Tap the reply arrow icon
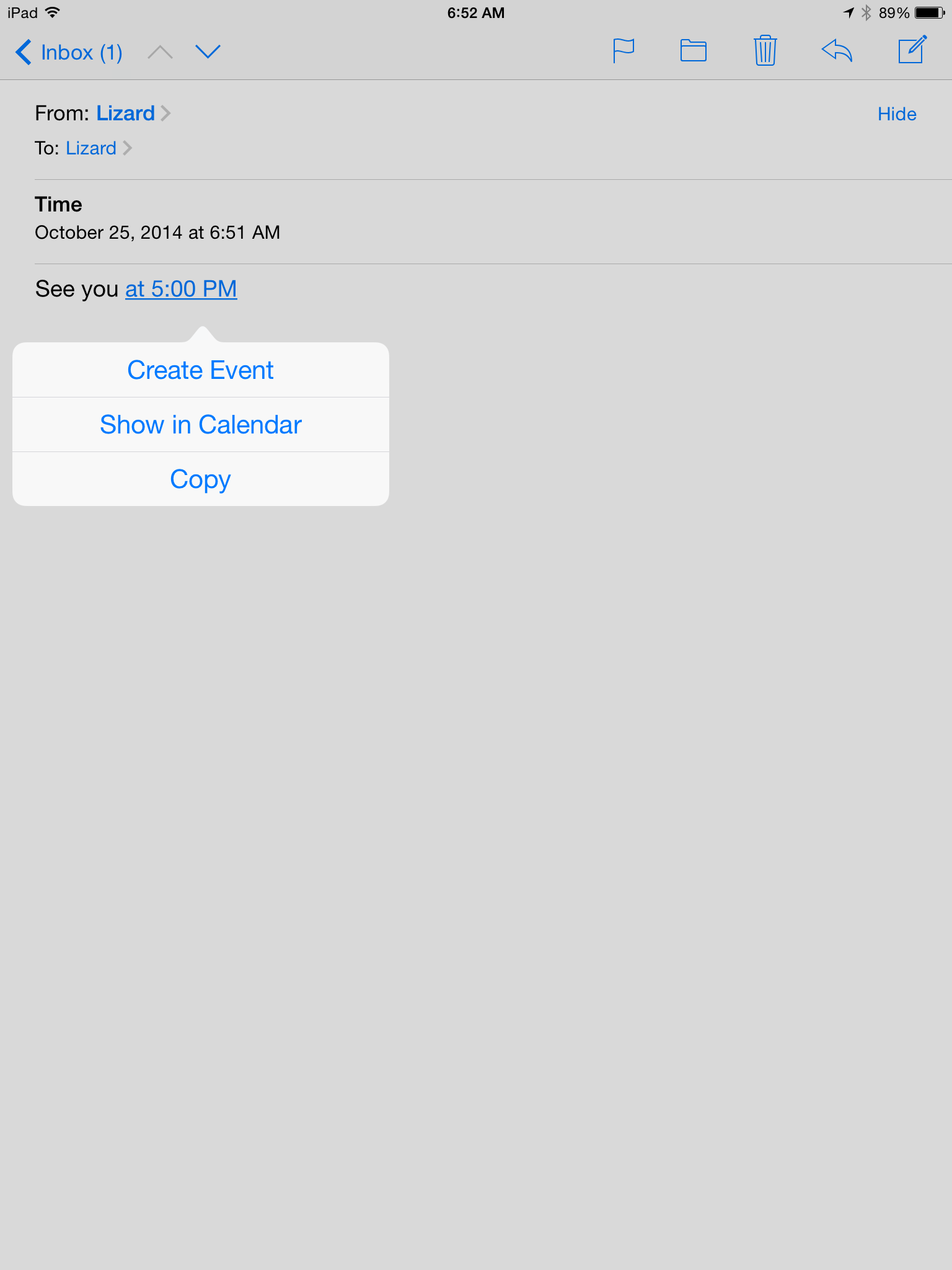Screen dimensions: 952x1270 click(837, 50)
